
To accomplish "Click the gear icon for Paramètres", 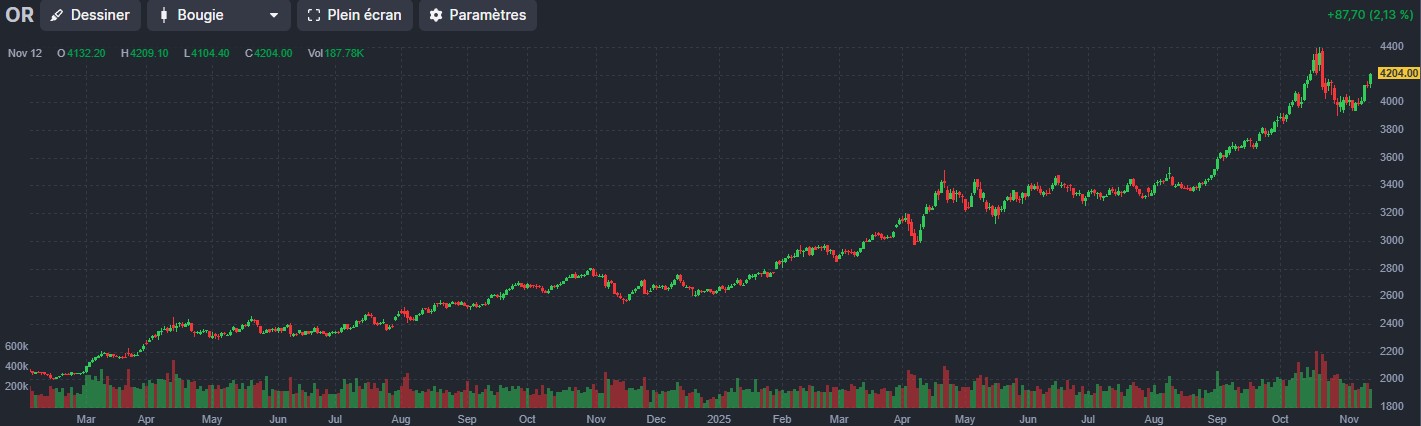I will coord(435,16).
